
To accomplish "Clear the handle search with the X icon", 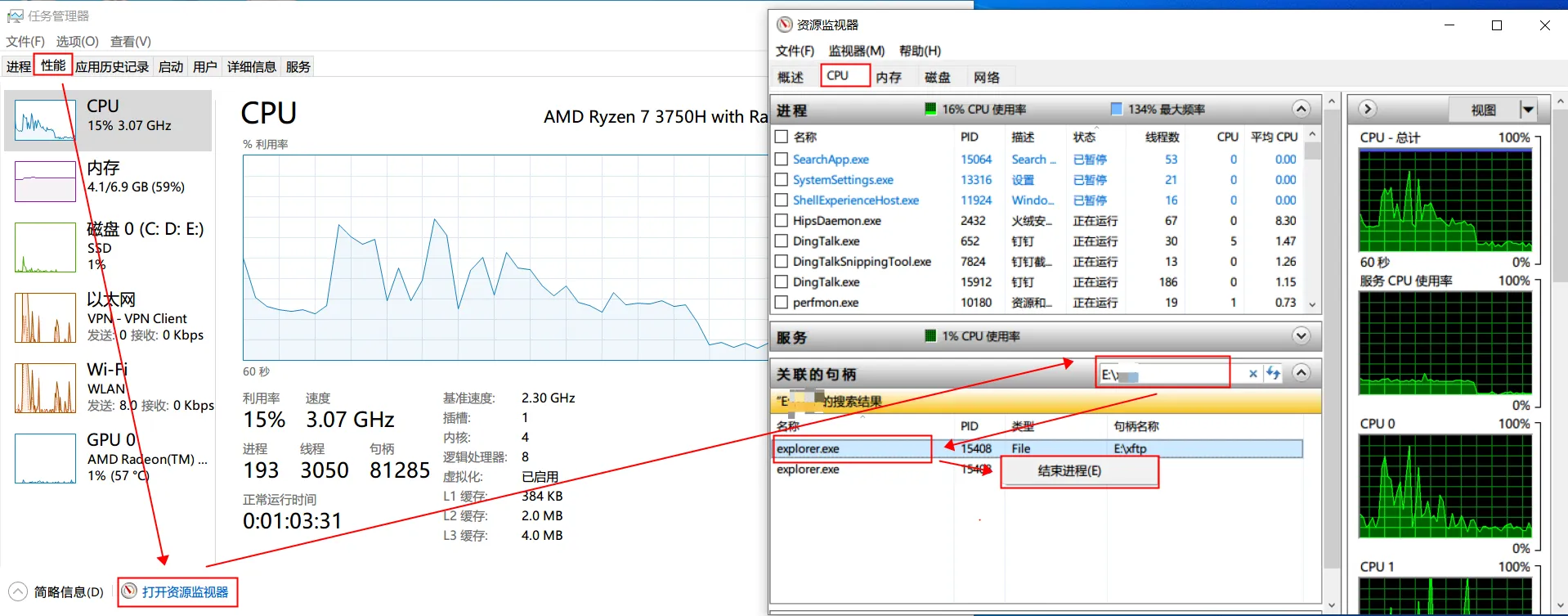I will pyautogui.click(x=1252, y=374).
